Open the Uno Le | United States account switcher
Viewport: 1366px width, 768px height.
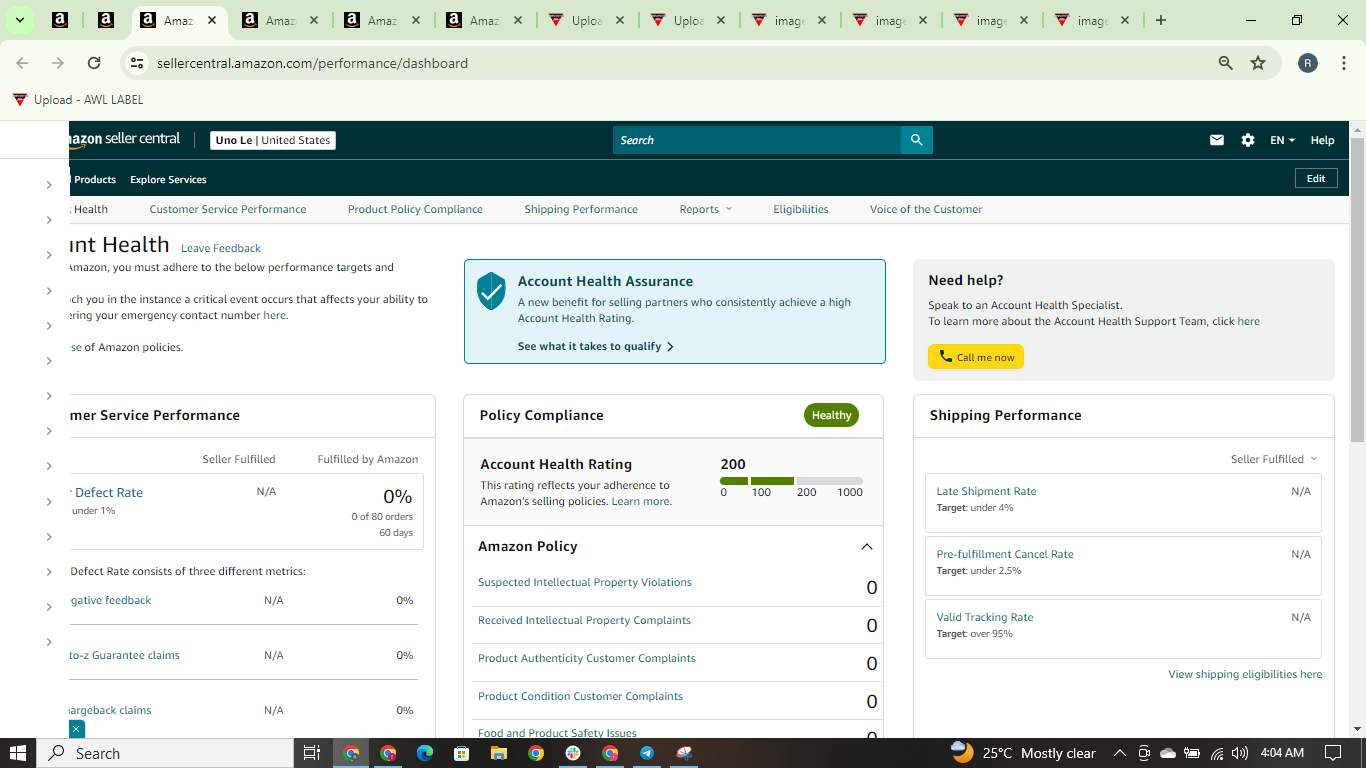(273, 140)
